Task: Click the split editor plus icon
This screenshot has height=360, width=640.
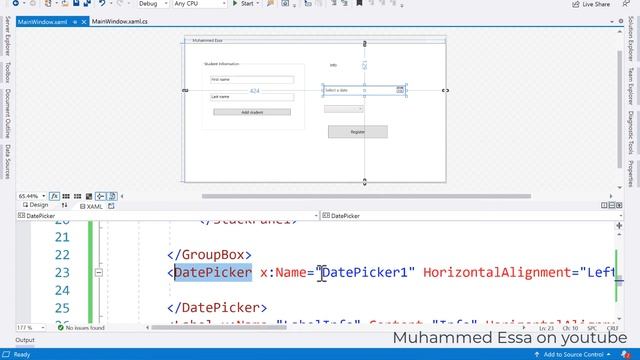Action: point(619,225)
